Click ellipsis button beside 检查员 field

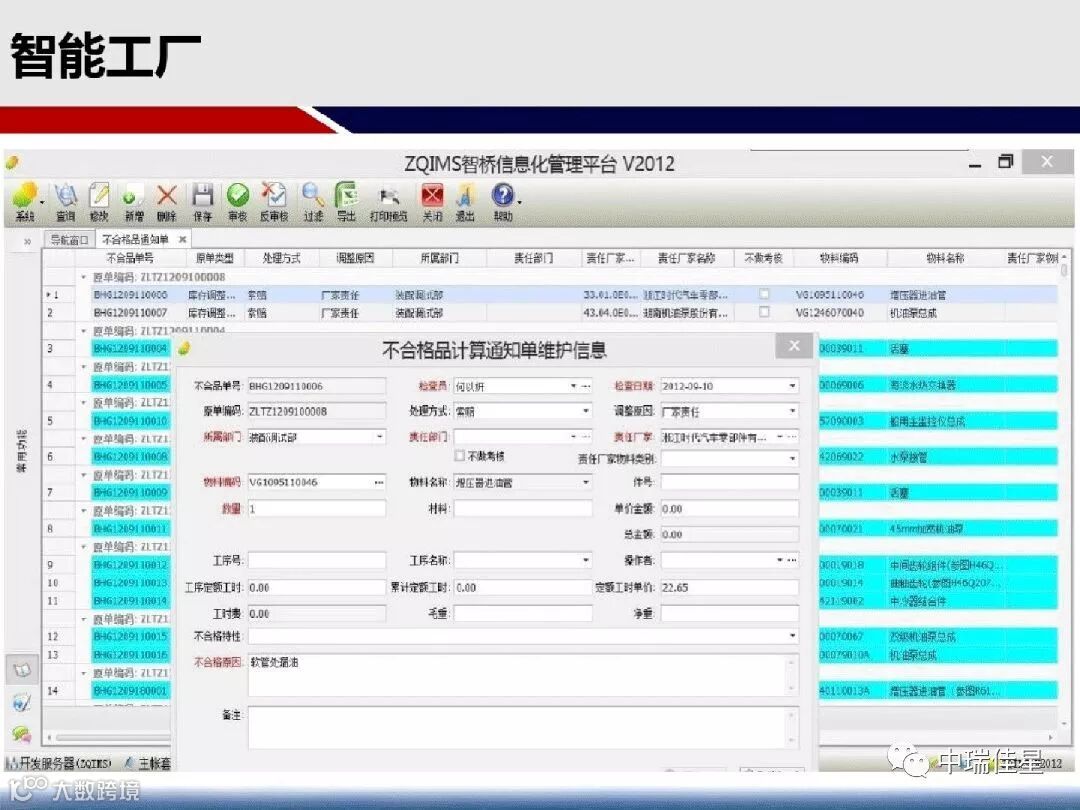(585, 386)
